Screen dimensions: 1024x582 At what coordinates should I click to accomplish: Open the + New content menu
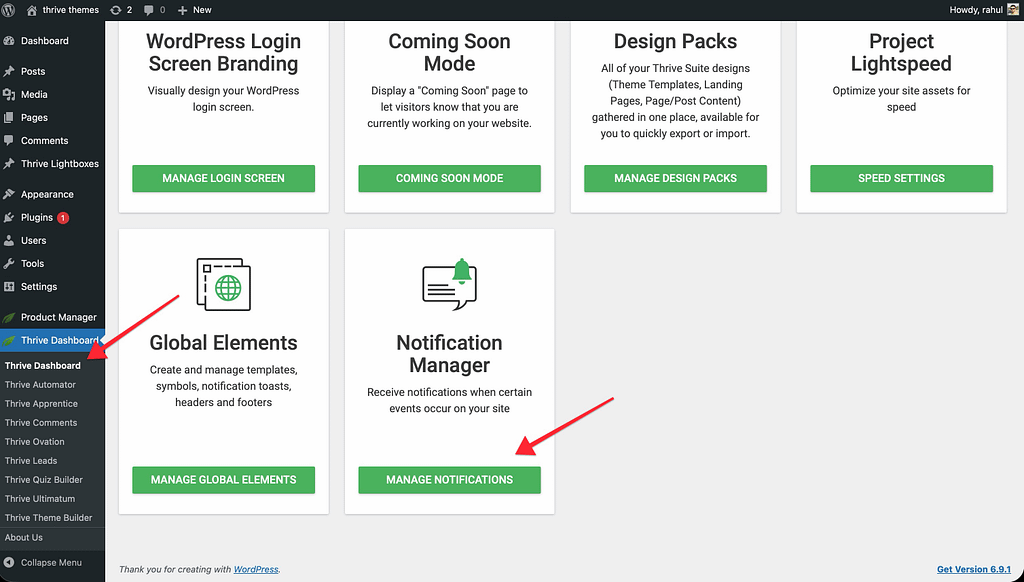click(x=194, y=10)
